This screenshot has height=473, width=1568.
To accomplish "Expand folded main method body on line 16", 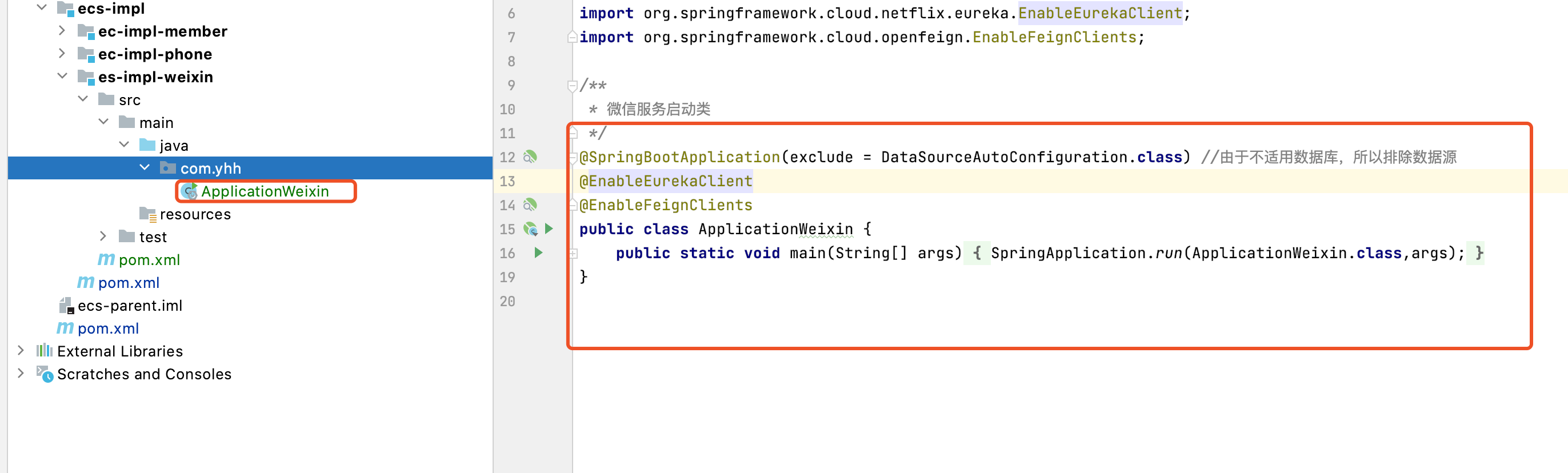I will click(x=573, y=253).
